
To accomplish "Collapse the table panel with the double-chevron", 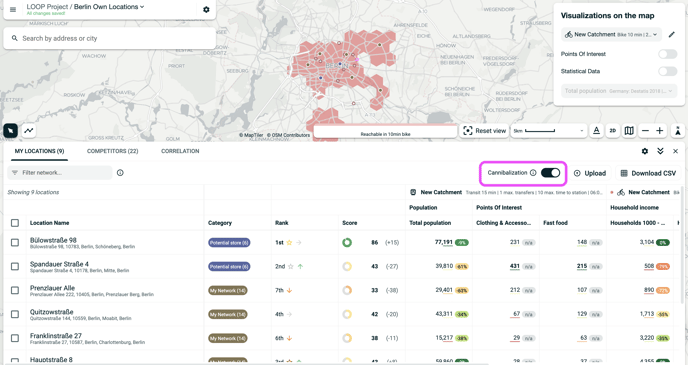I will (x=660, y=151).
